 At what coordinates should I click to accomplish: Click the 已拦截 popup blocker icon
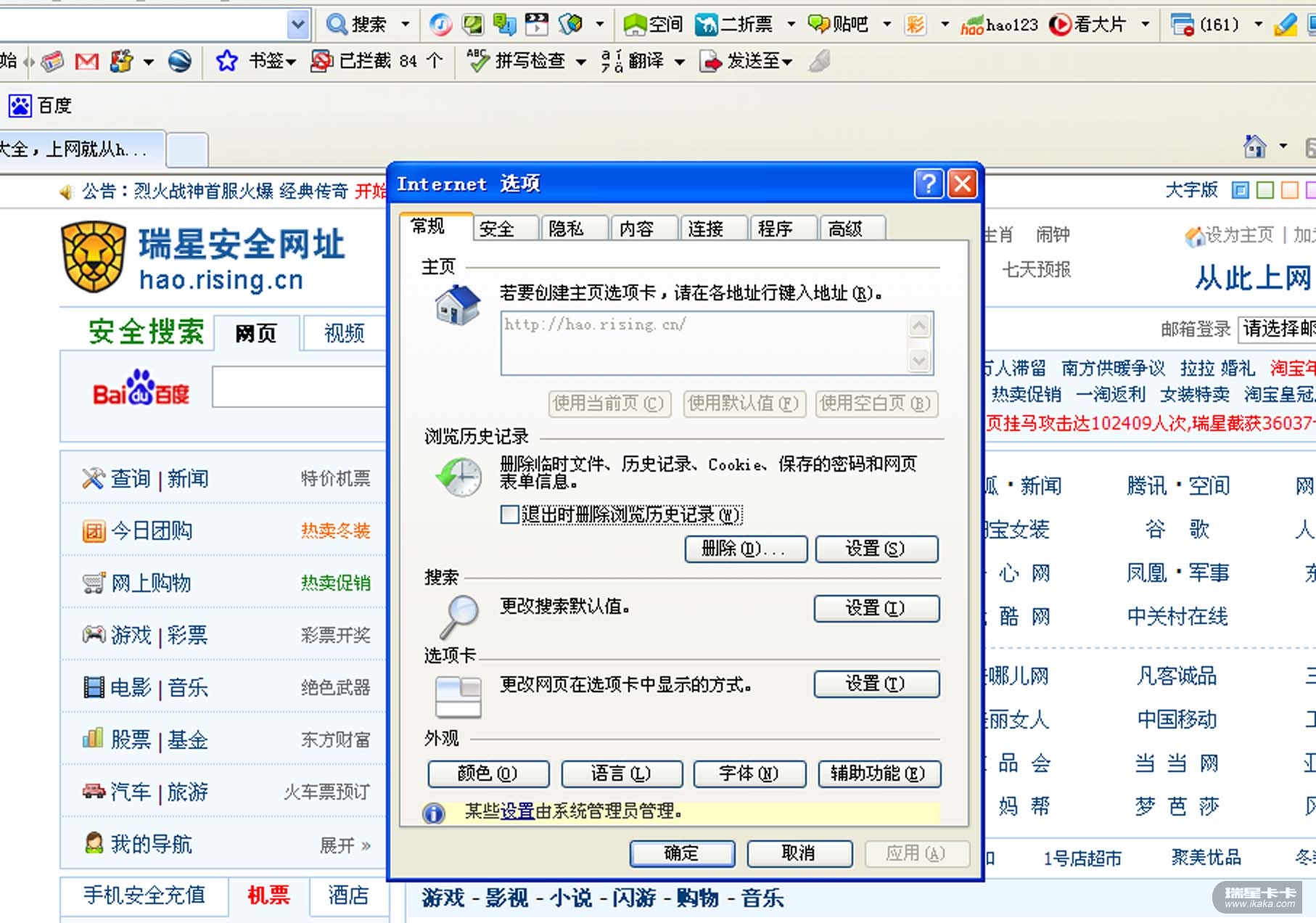tap(321, 61)
